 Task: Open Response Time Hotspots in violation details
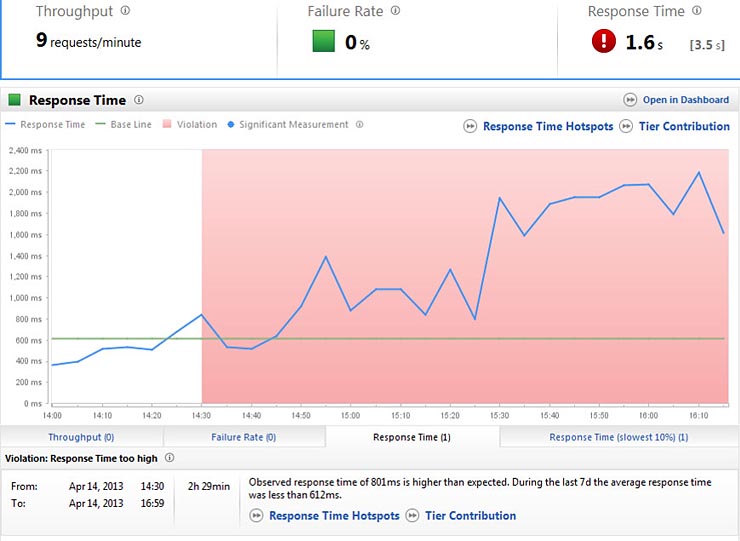click(x=333, y=516)
